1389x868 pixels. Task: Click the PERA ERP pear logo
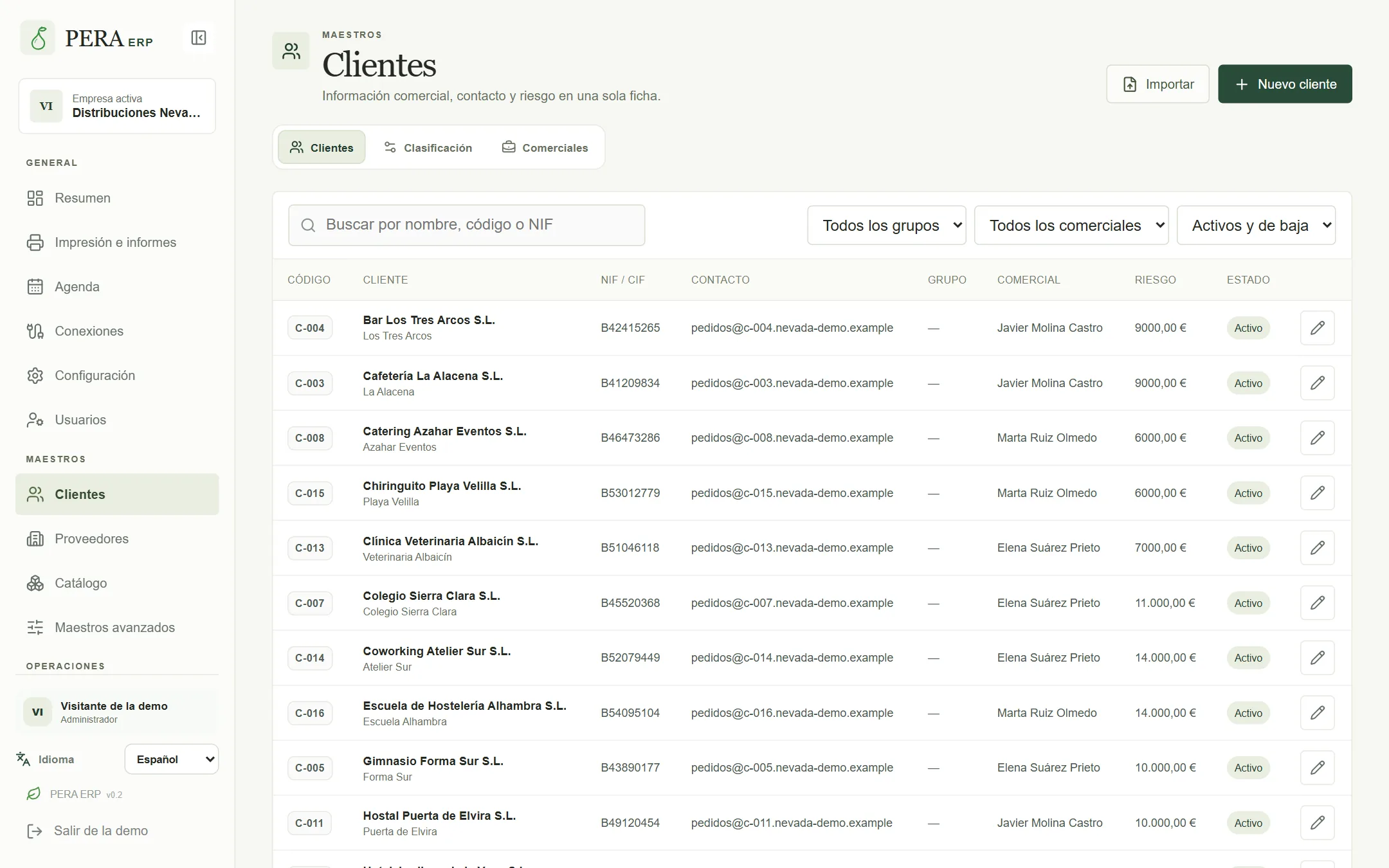38,38
